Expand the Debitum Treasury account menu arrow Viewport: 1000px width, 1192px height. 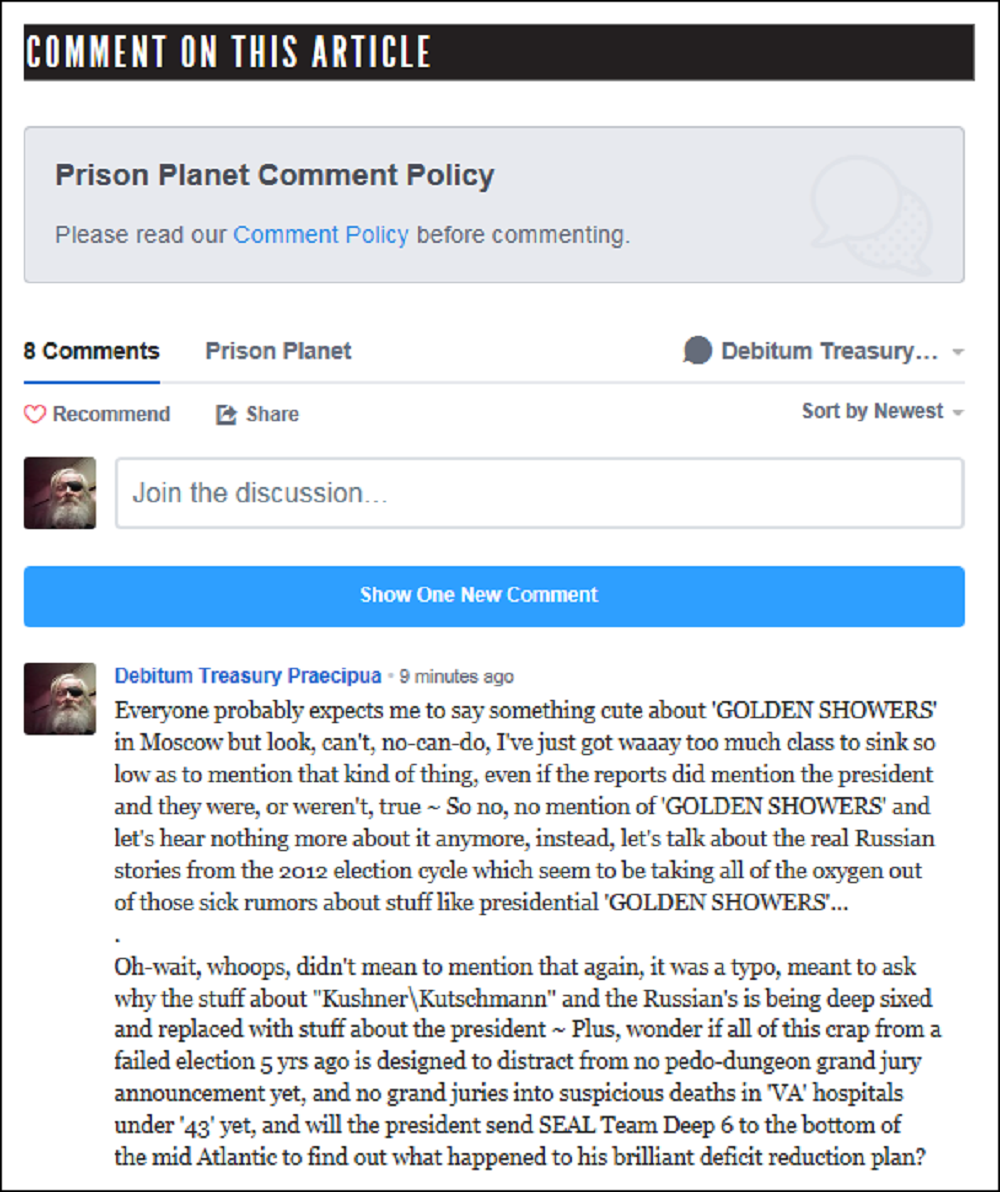point(958,352)
